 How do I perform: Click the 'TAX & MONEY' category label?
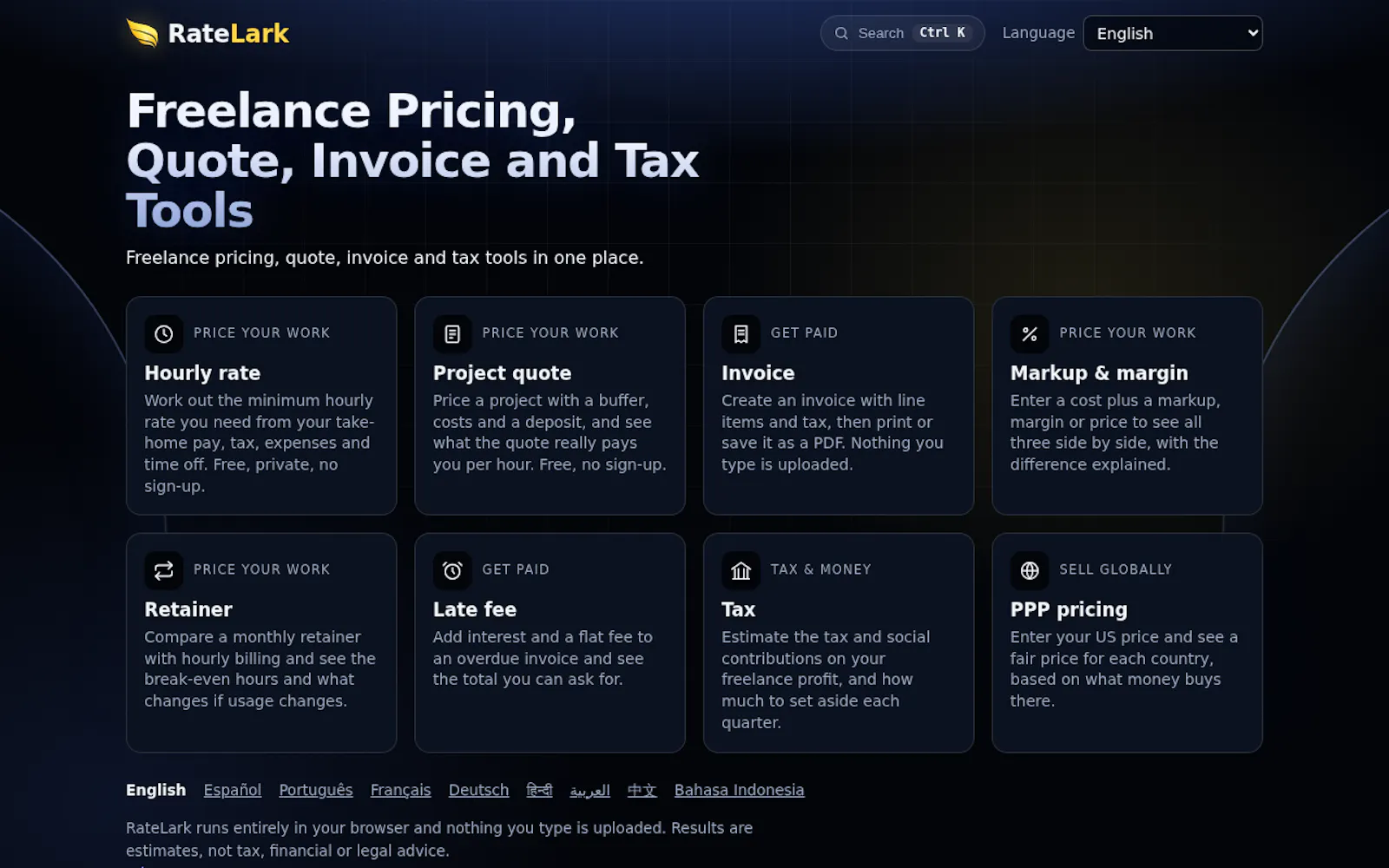pos(820,569)
